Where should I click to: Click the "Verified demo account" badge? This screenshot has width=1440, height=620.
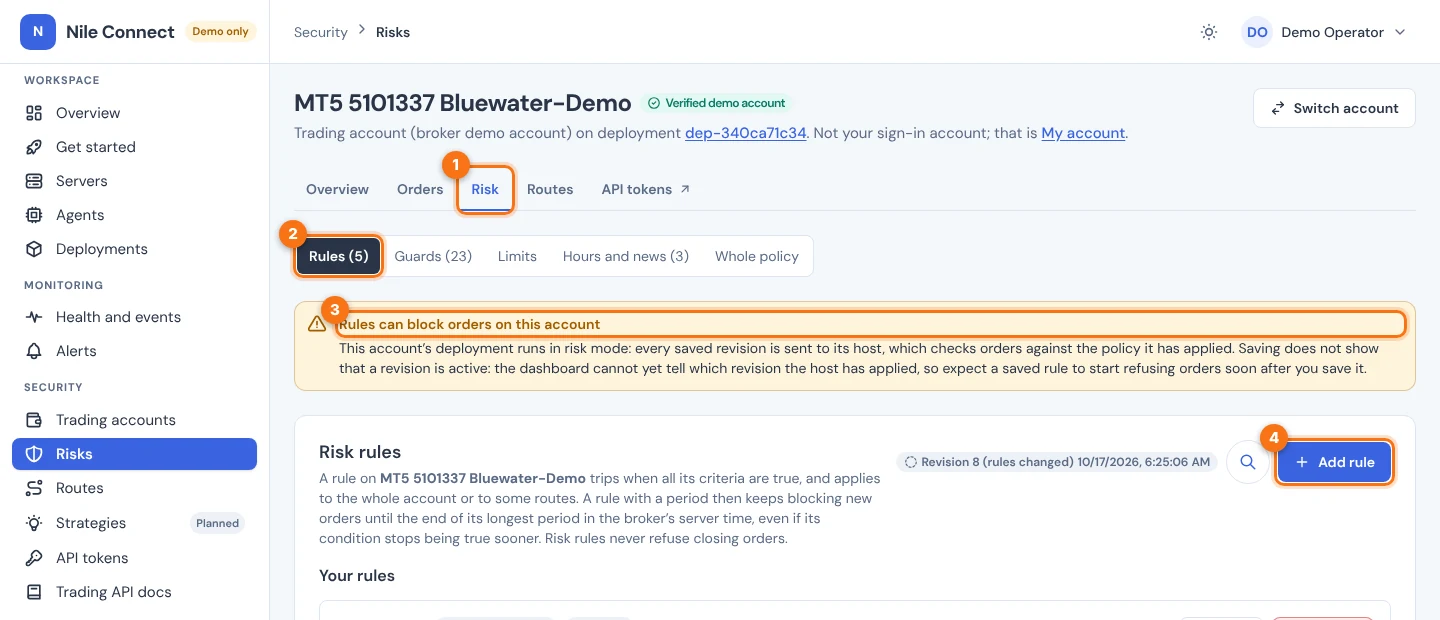point(716,103)
